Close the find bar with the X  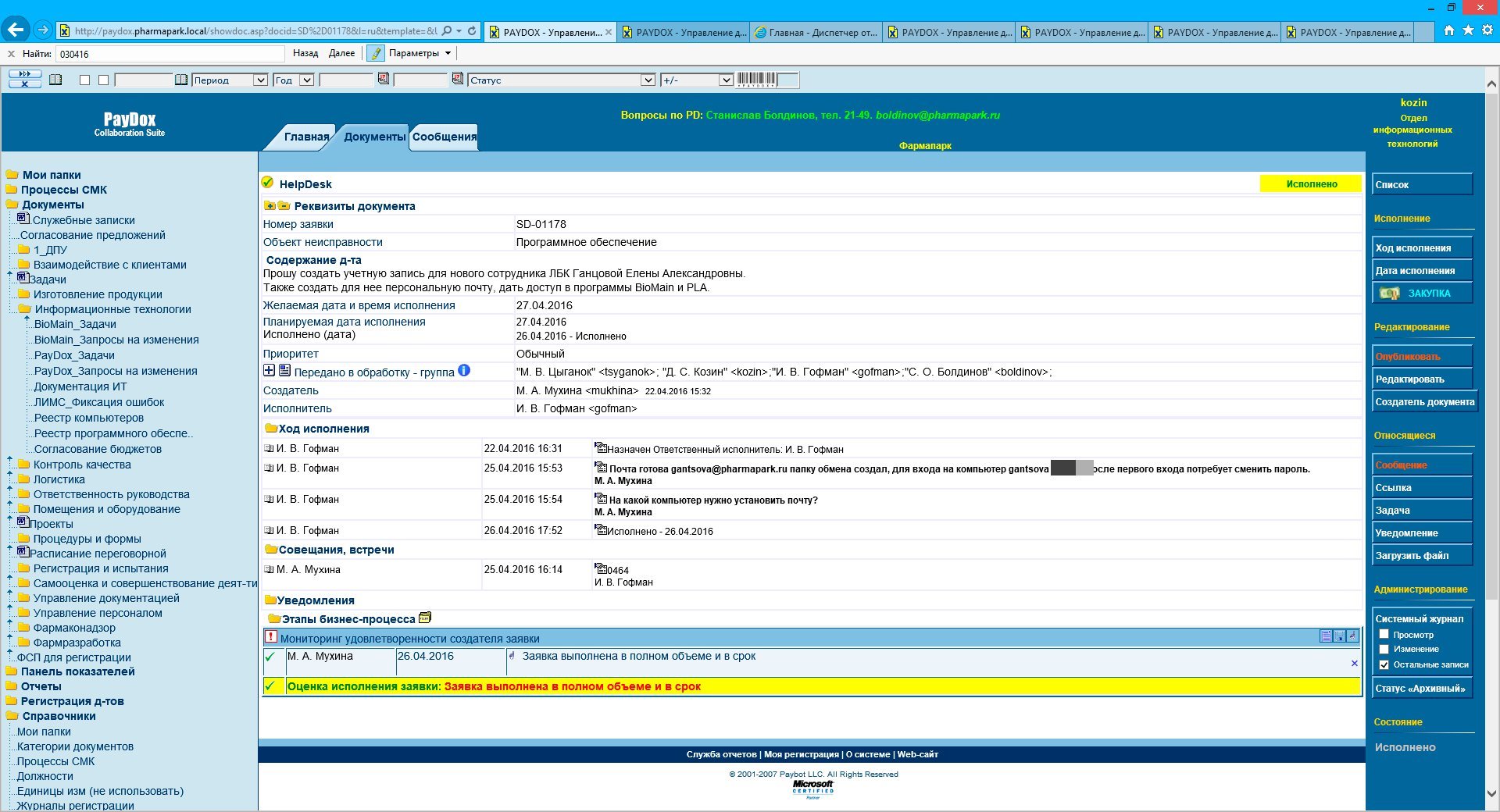pos(11,54)
